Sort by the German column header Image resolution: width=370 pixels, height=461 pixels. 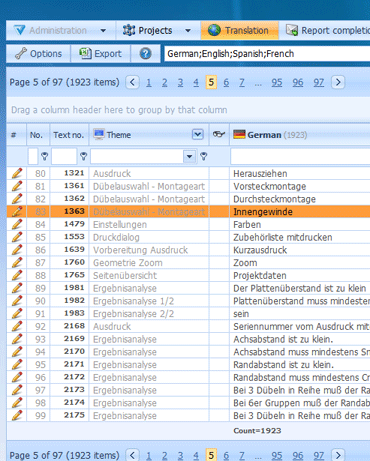coord(300,135)
